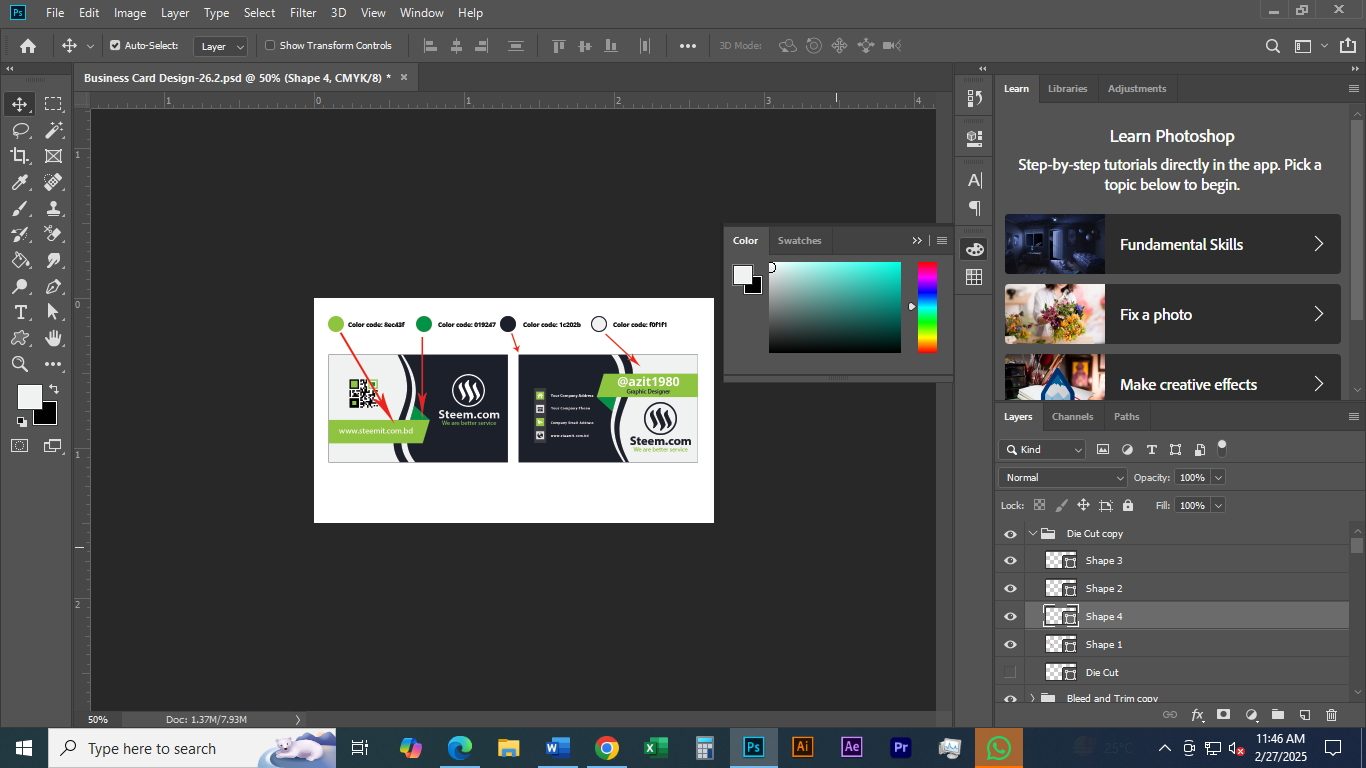The height and width of the screenshot is (768, 1366).
Task: Click Create new layer icon
Action: coord(1304,715)
